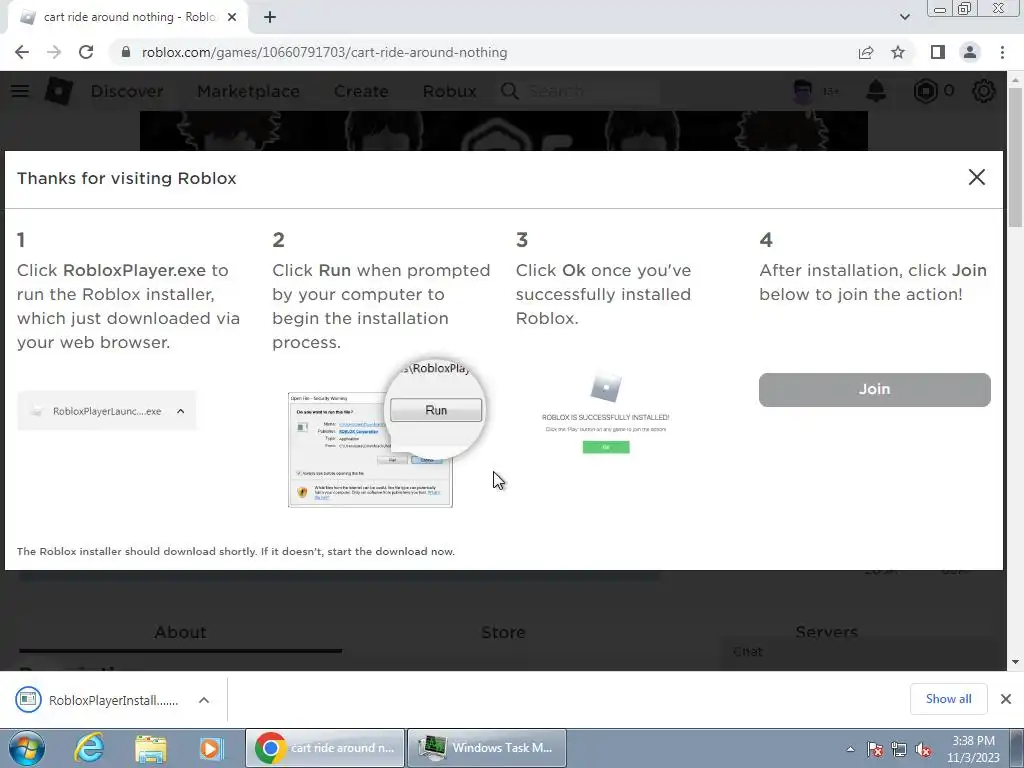Open the Create page
1024x768 pixels.
coord(361,91)
